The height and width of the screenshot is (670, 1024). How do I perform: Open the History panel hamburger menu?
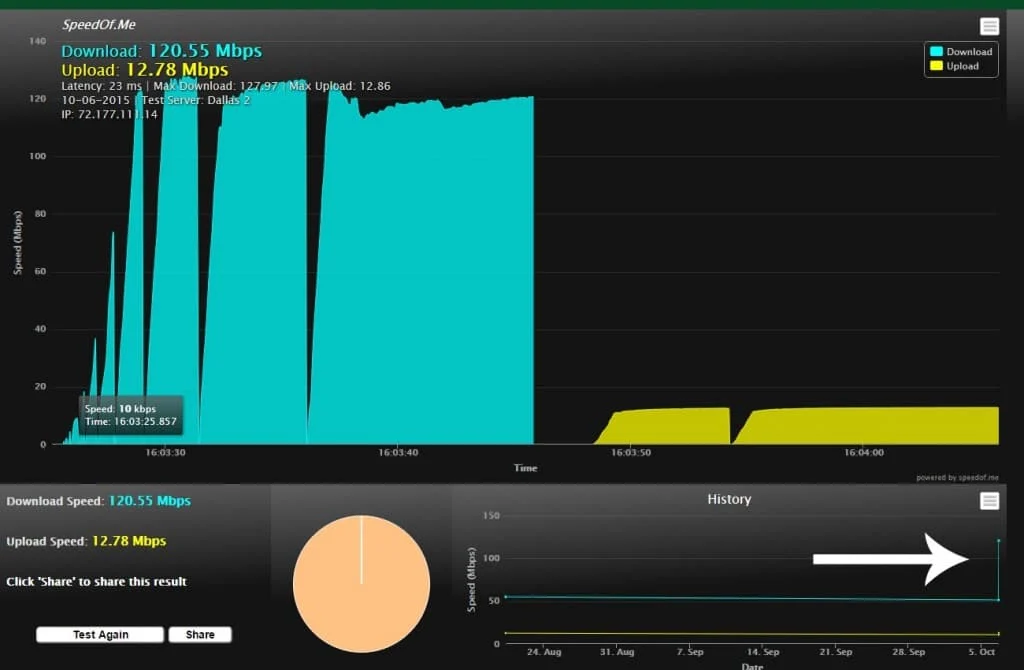pos(990,500)
